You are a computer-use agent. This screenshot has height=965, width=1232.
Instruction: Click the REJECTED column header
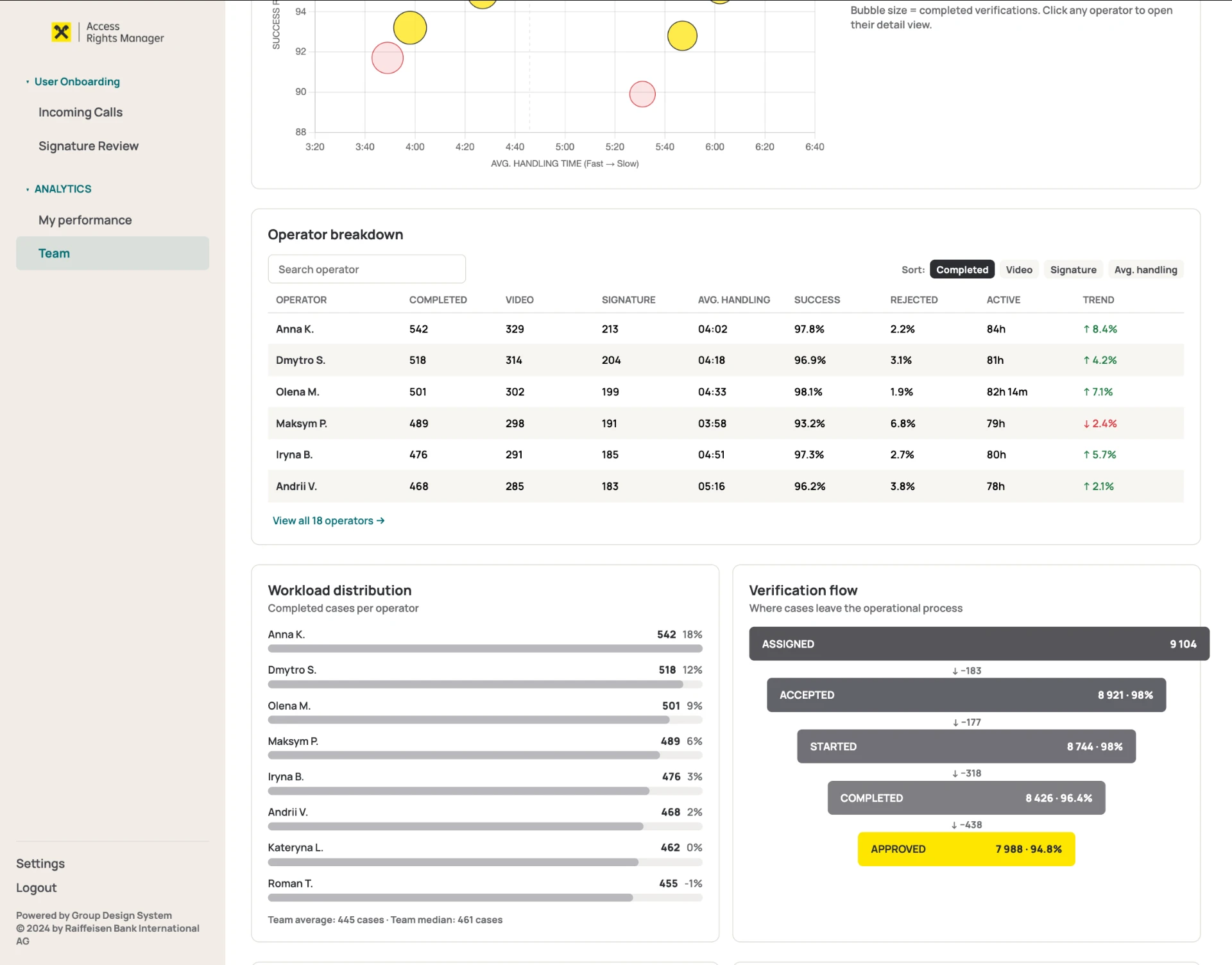click(914, 300)
